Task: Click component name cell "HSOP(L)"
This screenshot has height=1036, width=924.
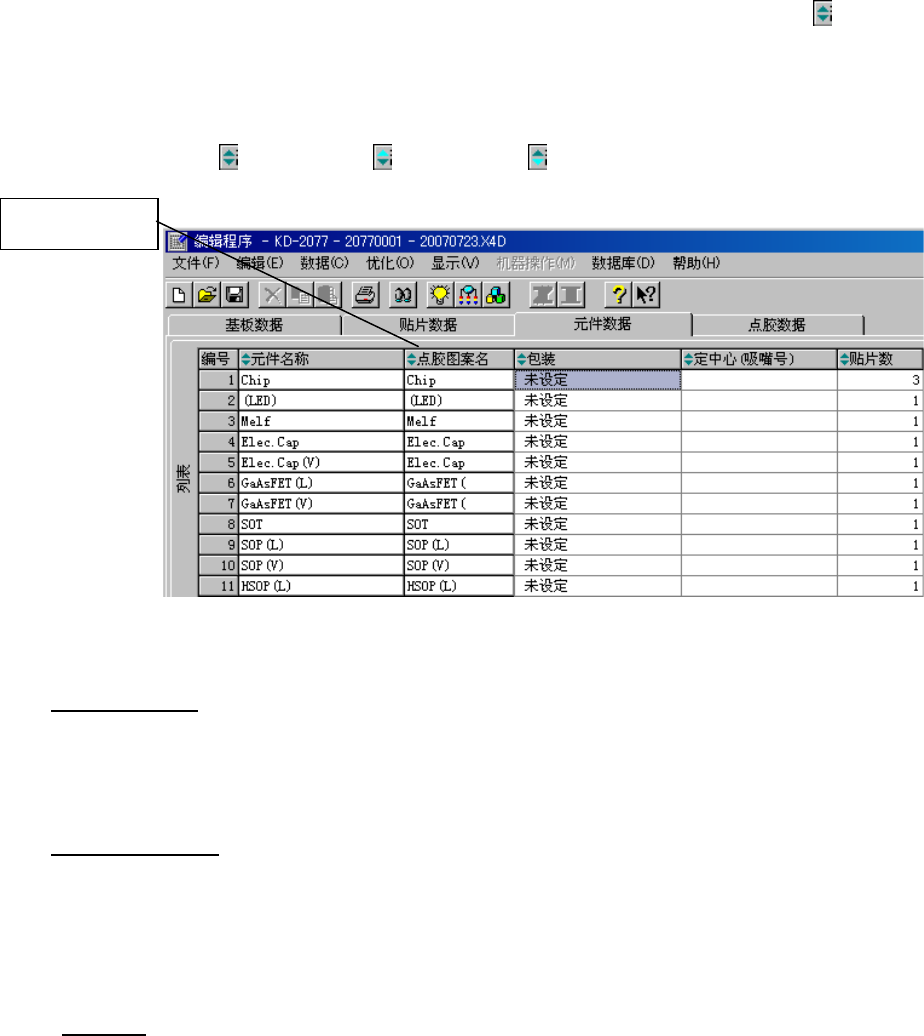Action: (321, 586)
